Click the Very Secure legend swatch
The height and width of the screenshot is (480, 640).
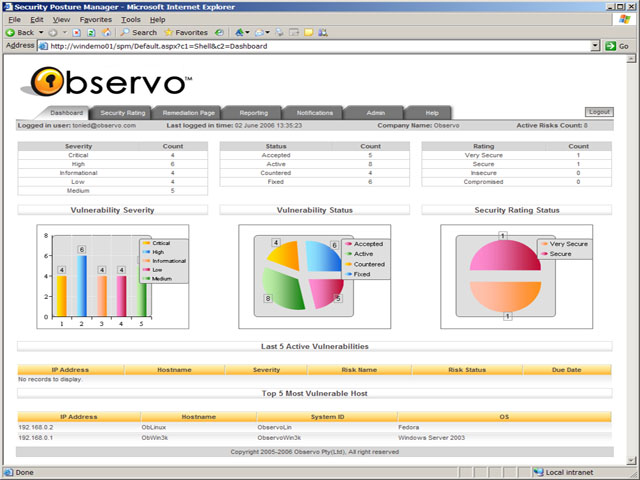[544, 244]
